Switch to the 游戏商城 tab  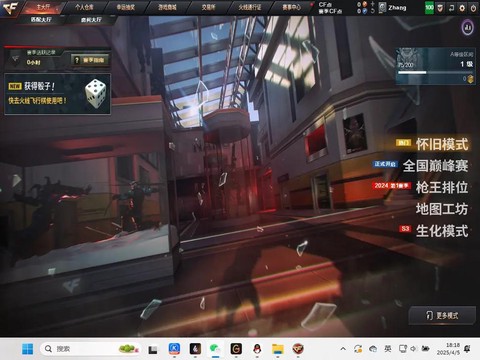tap(167, 7)
